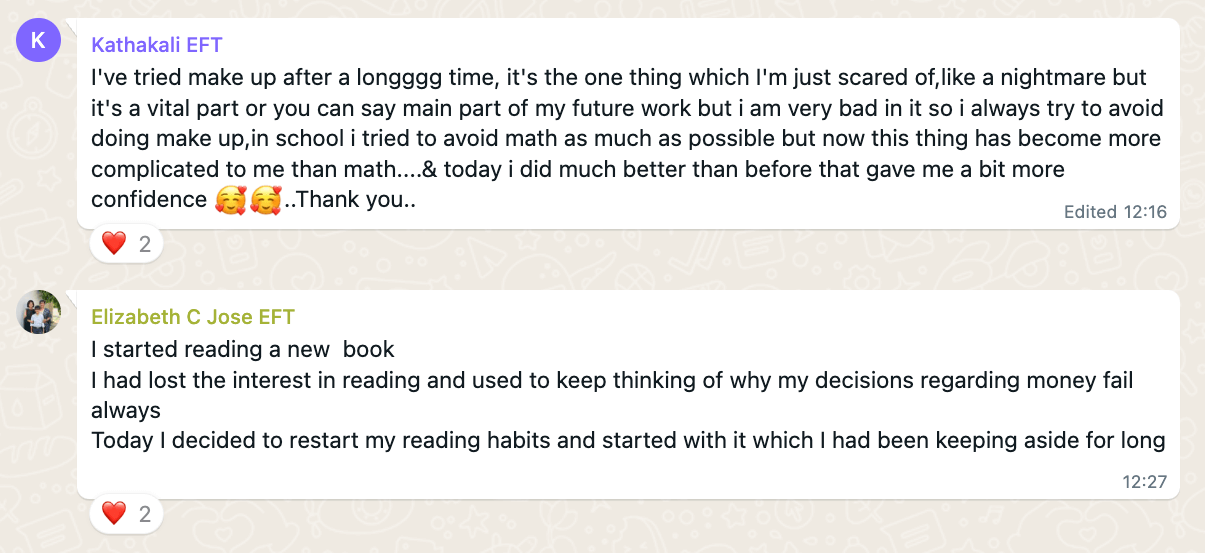
Task: Click the heart emoji below reading message
Action: pos(114,514)
